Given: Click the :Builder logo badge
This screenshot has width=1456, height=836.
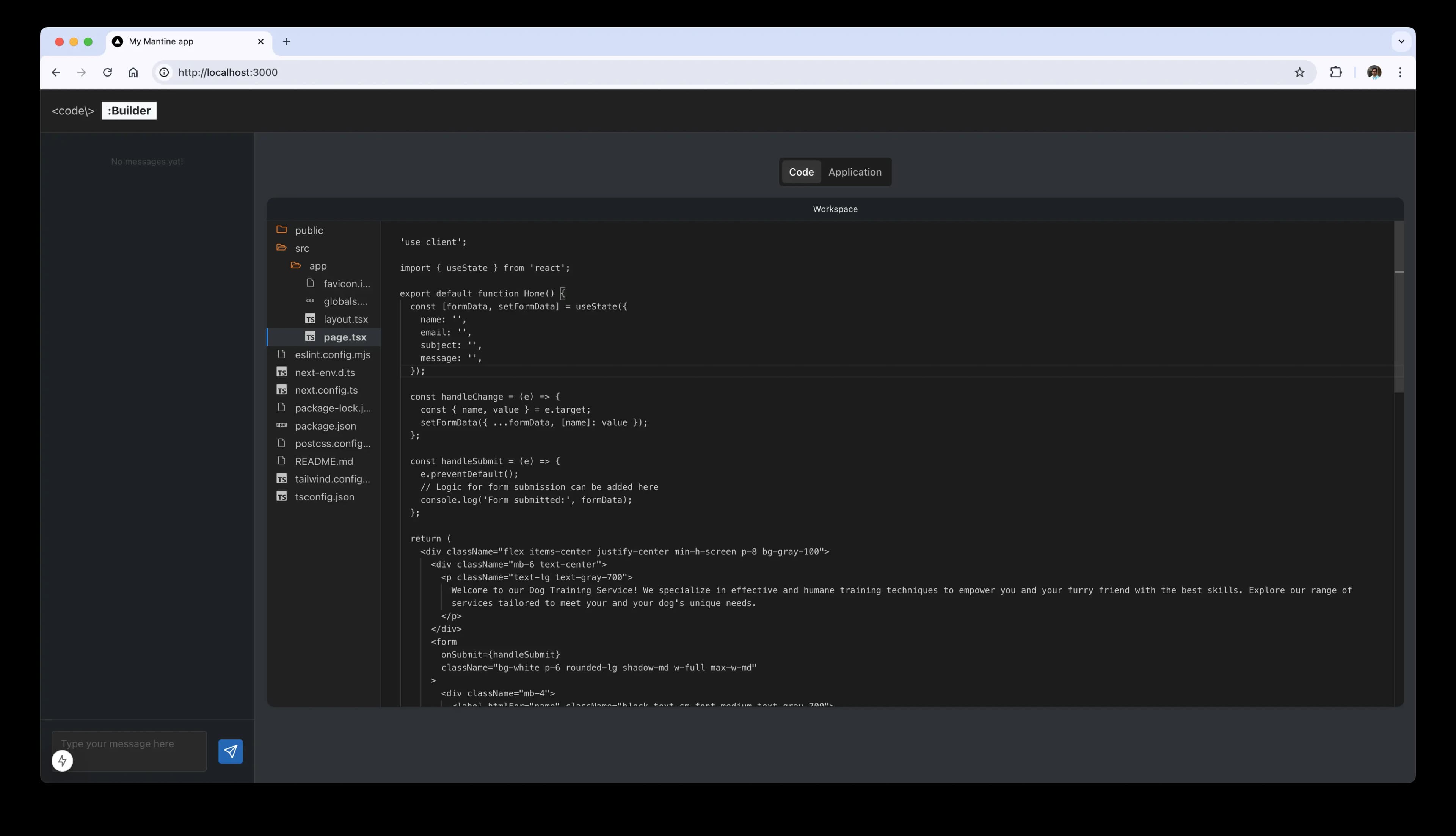Looking at the screenshot, I should click(129, 111).
